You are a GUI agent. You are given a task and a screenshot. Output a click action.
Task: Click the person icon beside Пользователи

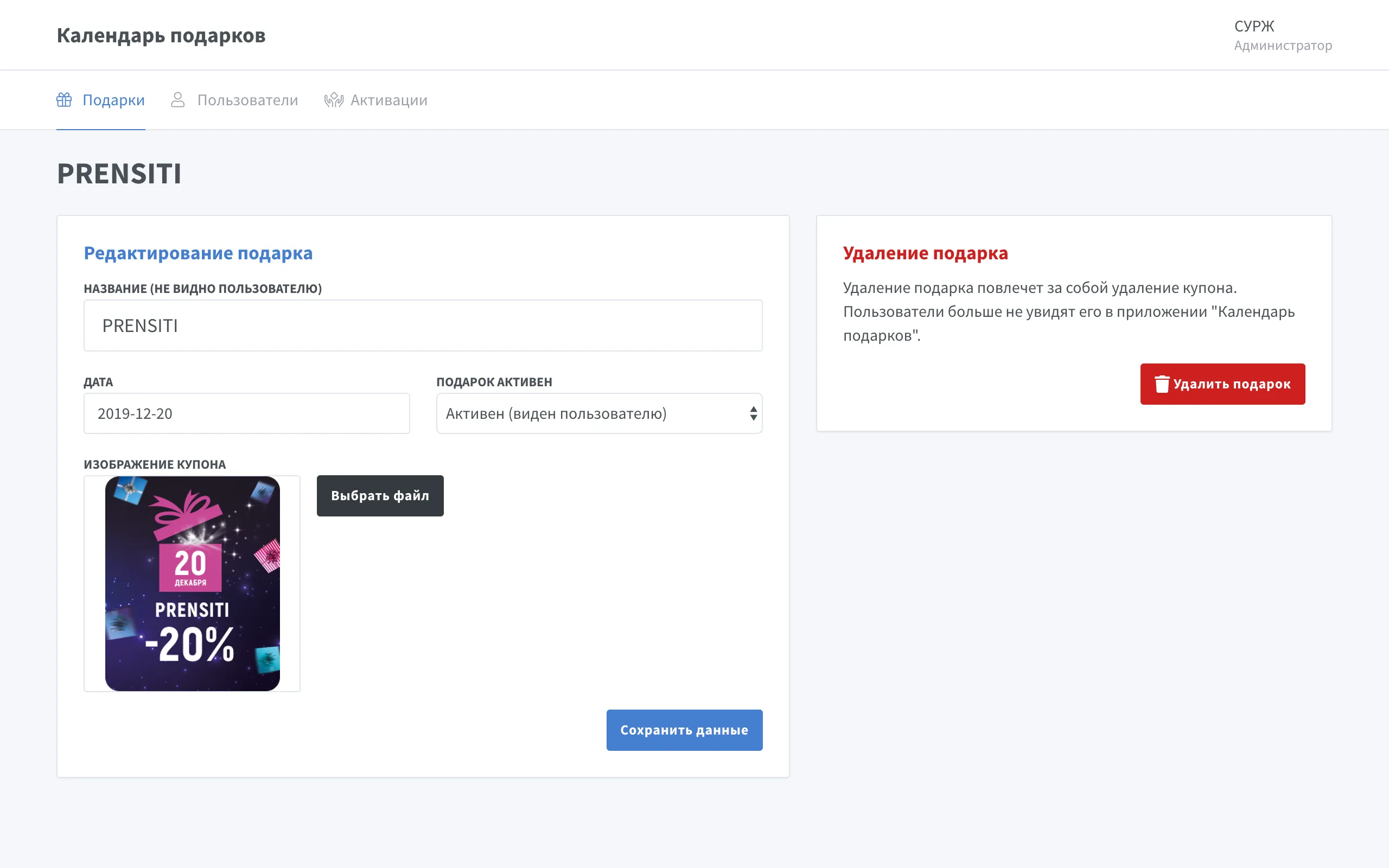[178, 99]
